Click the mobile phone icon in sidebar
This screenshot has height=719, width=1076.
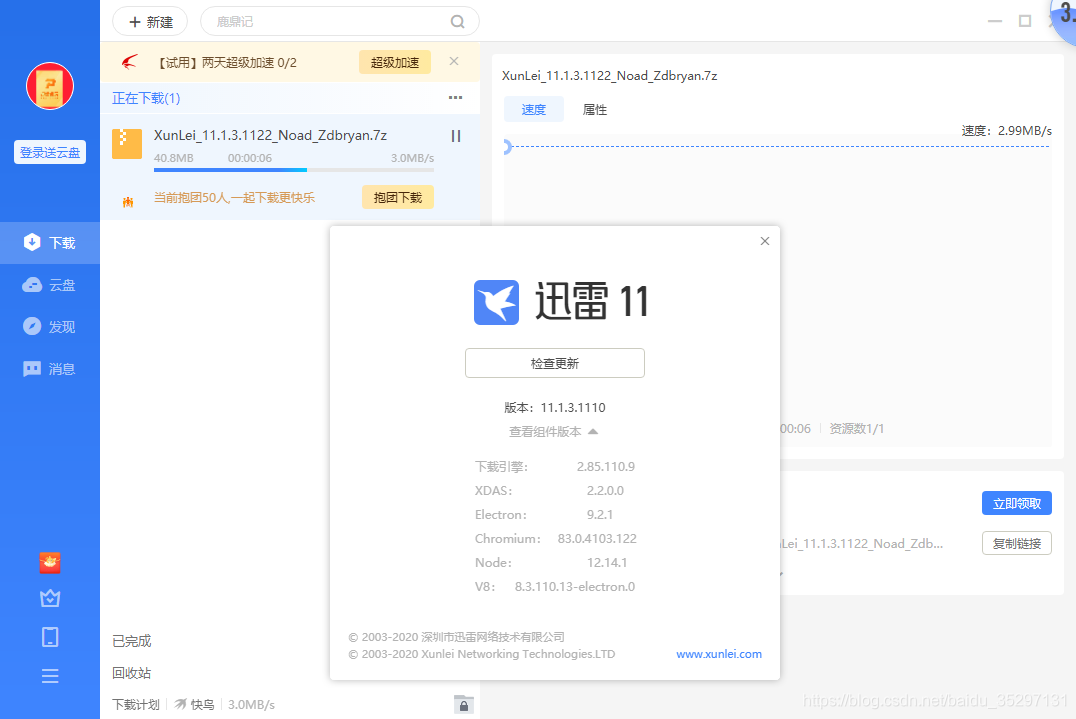[x=50, y=637]
